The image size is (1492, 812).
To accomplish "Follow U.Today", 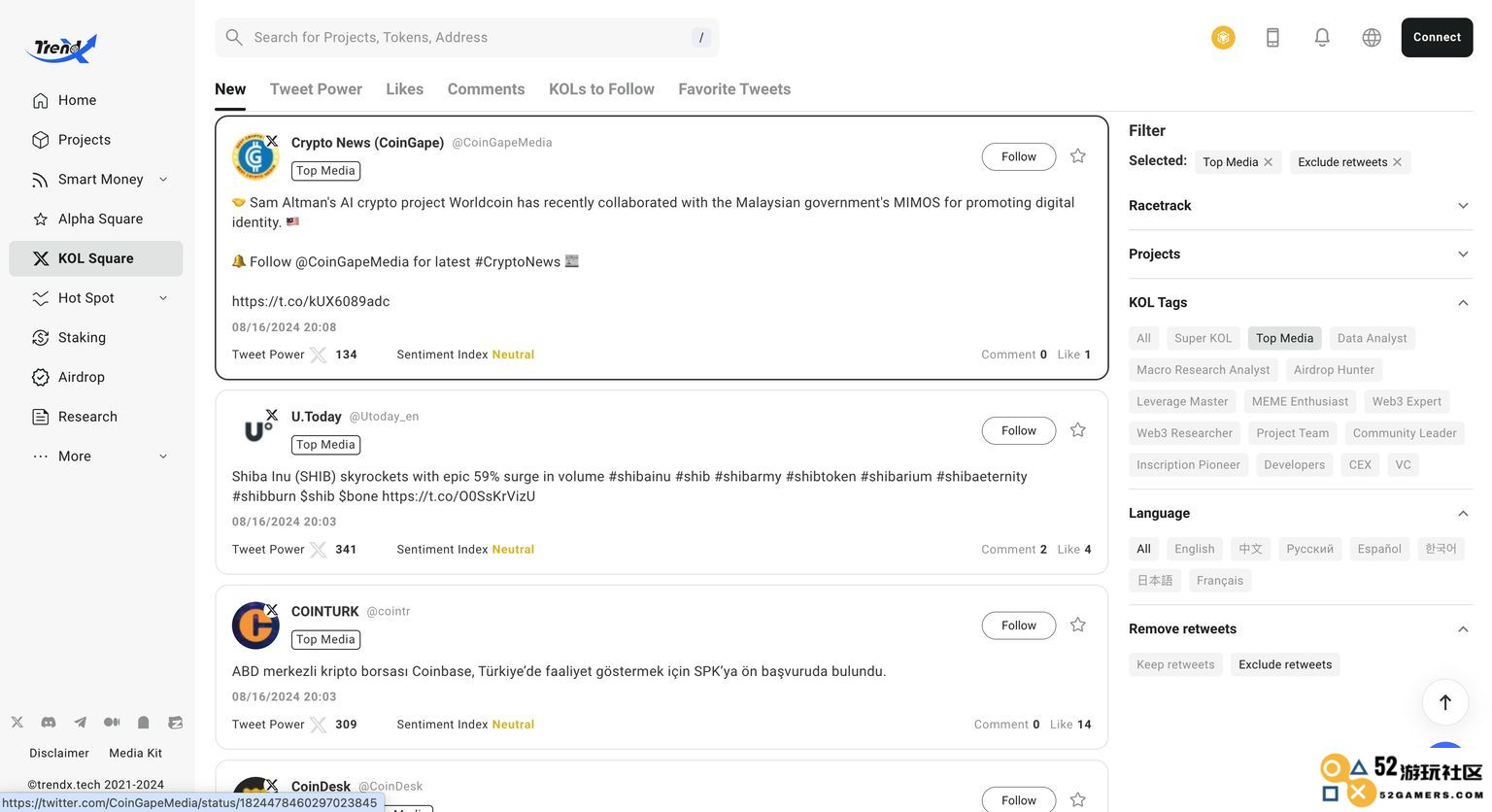I will (x=1019, y=430).
